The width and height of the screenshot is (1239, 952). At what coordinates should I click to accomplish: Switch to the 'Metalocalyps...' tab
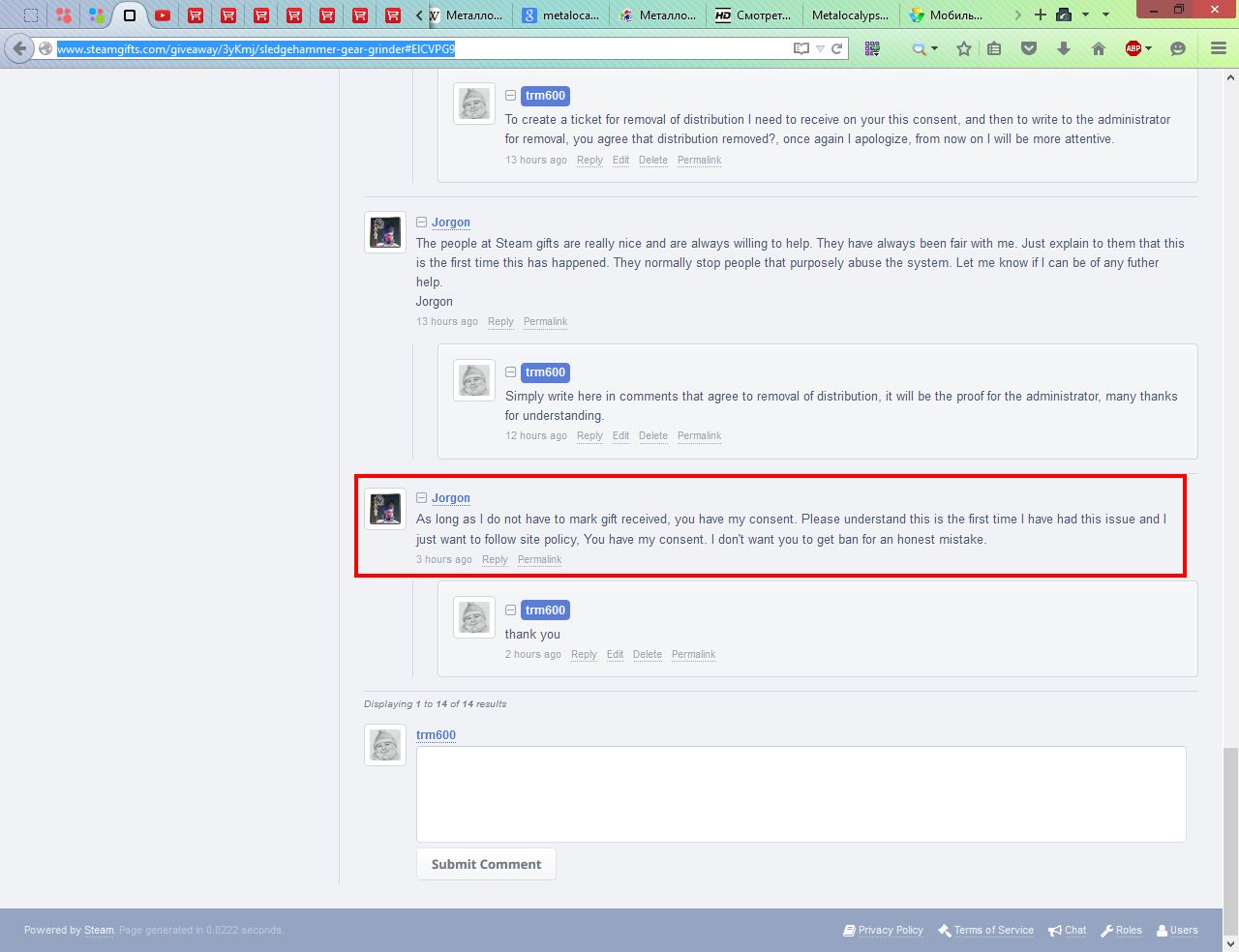click(850, 15)
